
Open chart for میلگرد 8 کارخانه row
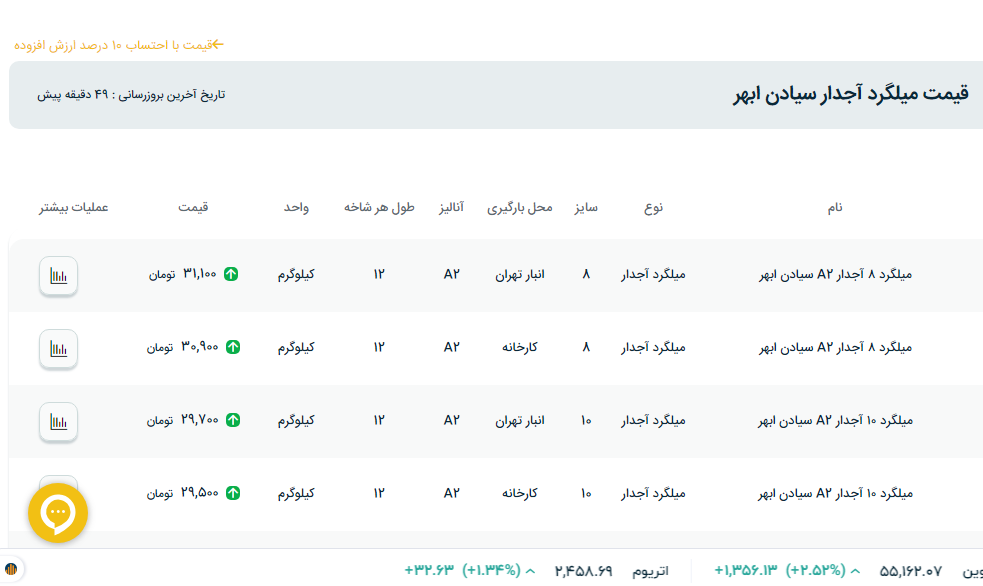59,349
